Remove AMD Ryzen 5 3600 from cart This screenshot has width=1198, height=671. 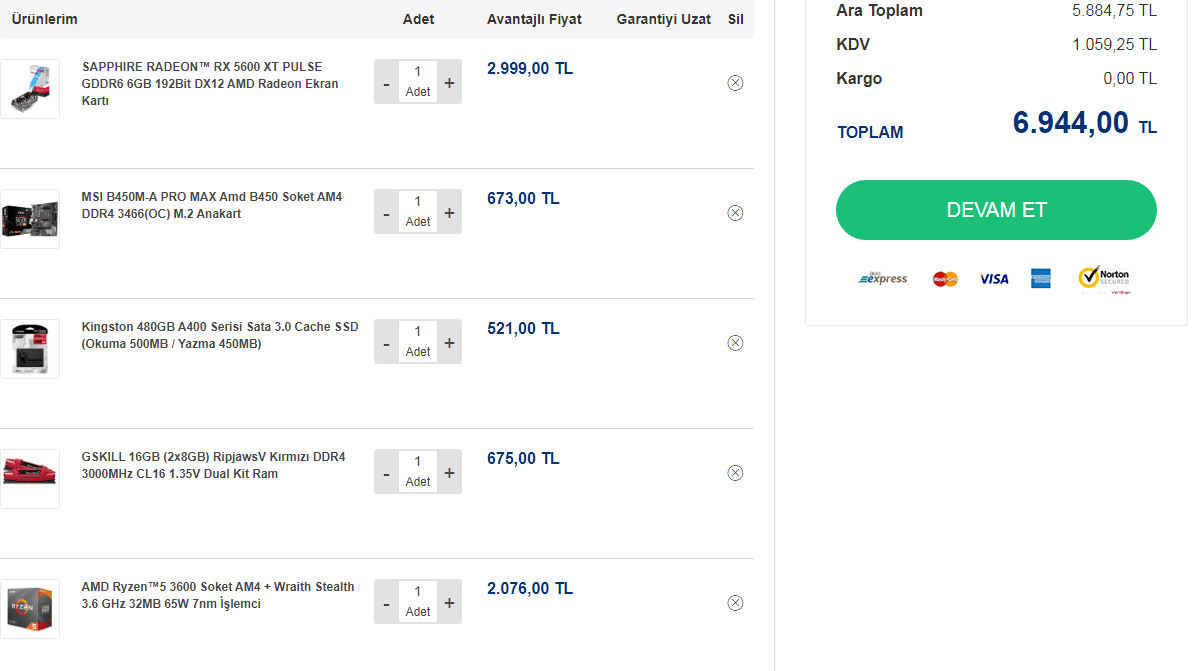point(735,603)
